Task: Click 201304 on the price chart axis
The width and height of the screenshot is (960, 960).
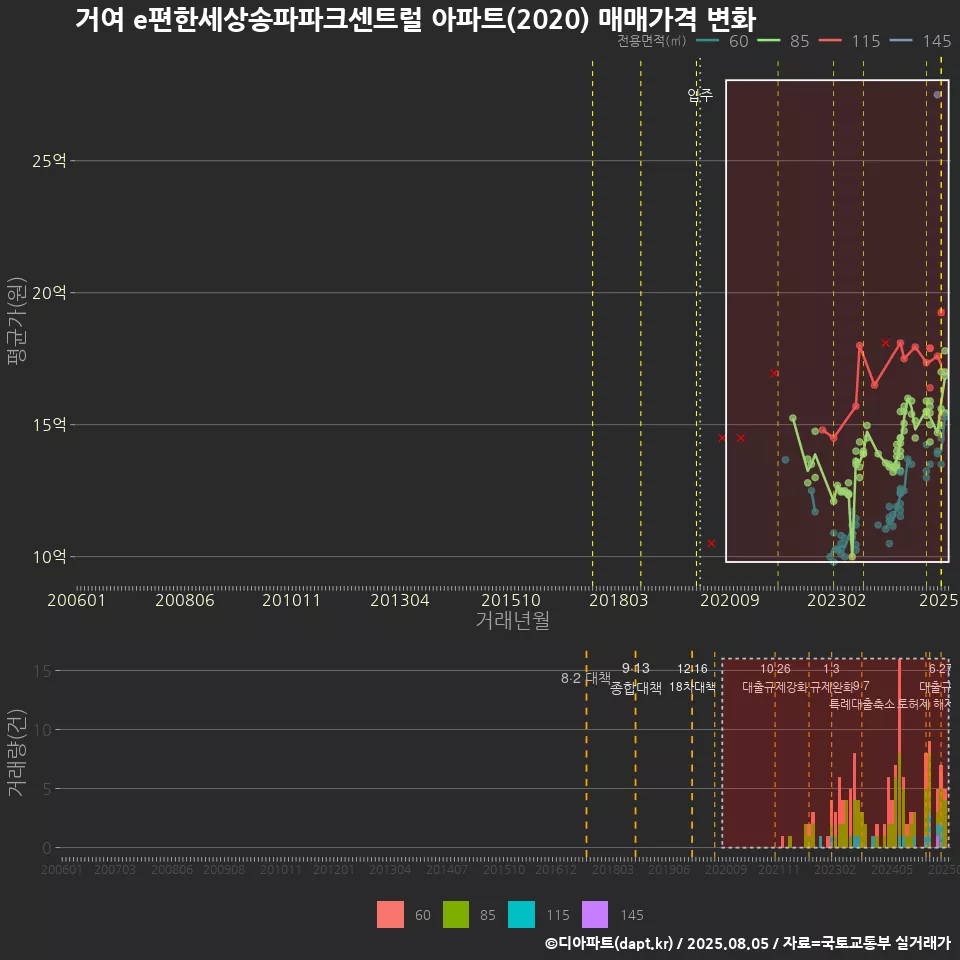Action: (x=399, y=600)
